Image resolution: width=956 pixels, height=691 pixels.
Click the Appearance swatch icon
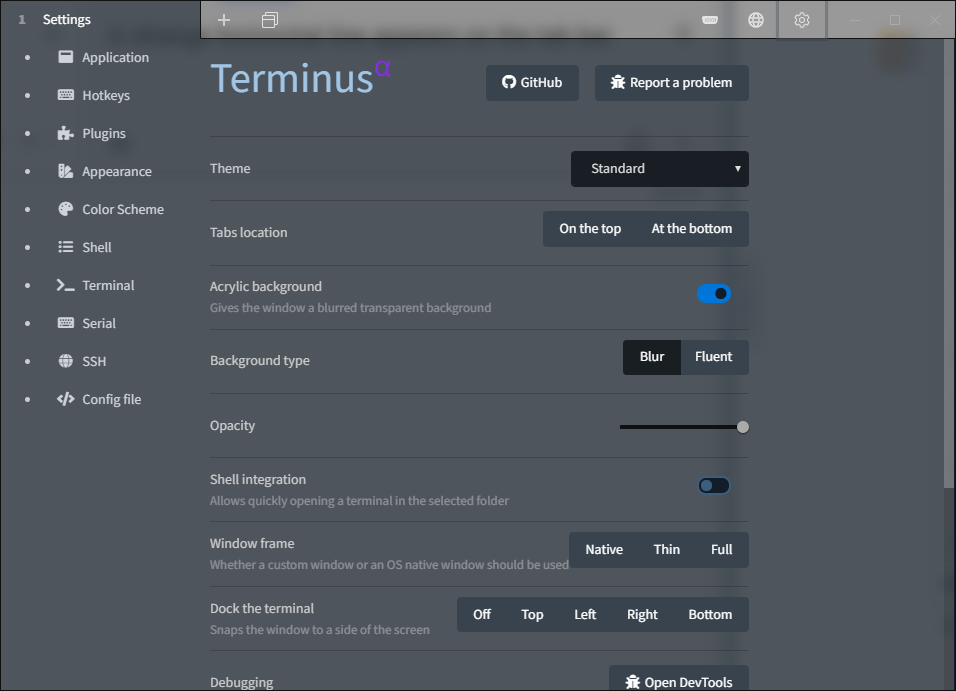(65, 171)
